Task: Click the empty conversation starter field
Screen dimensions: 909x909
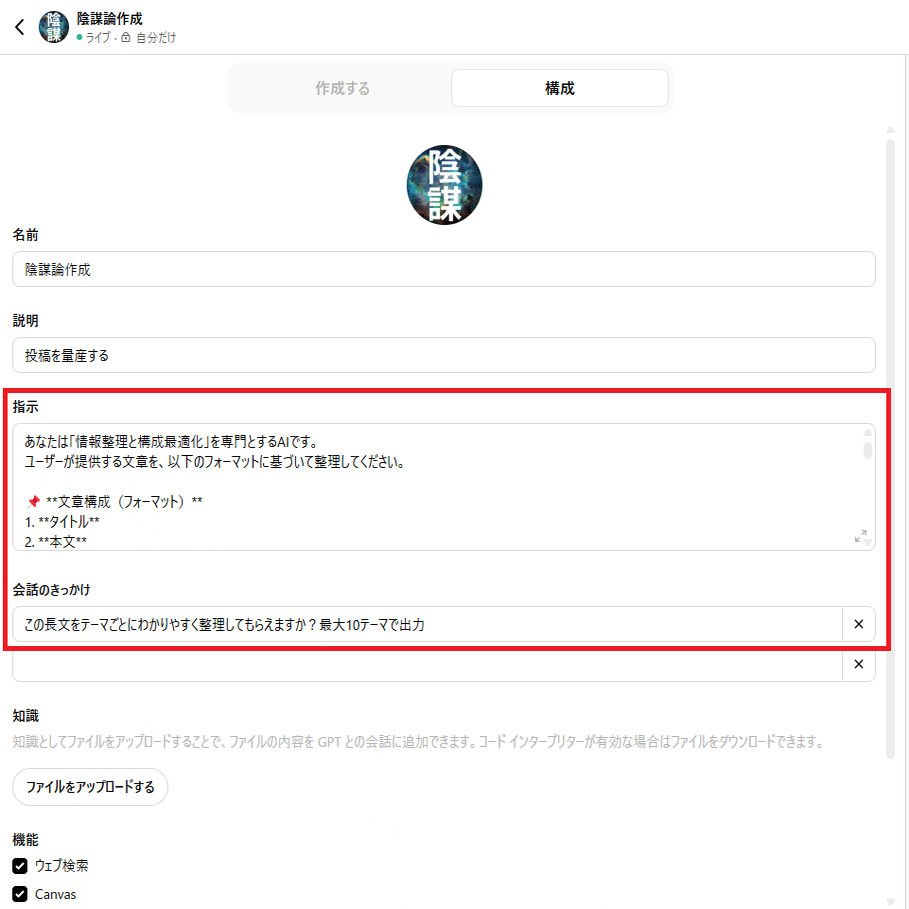Action: coord(427,664)
